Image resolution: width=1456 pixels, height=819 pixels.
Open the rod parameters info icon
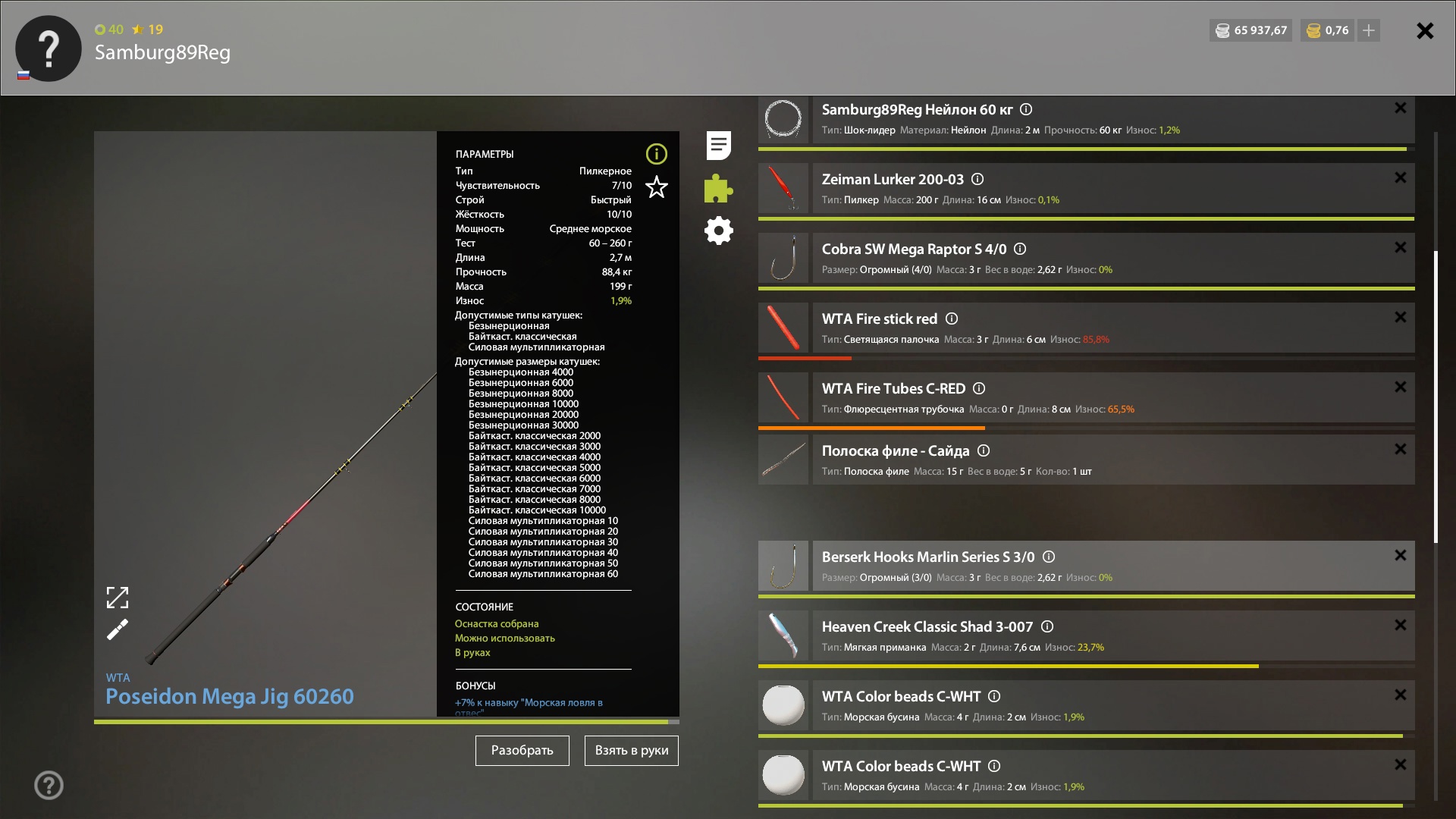click(x=656, y=154)
